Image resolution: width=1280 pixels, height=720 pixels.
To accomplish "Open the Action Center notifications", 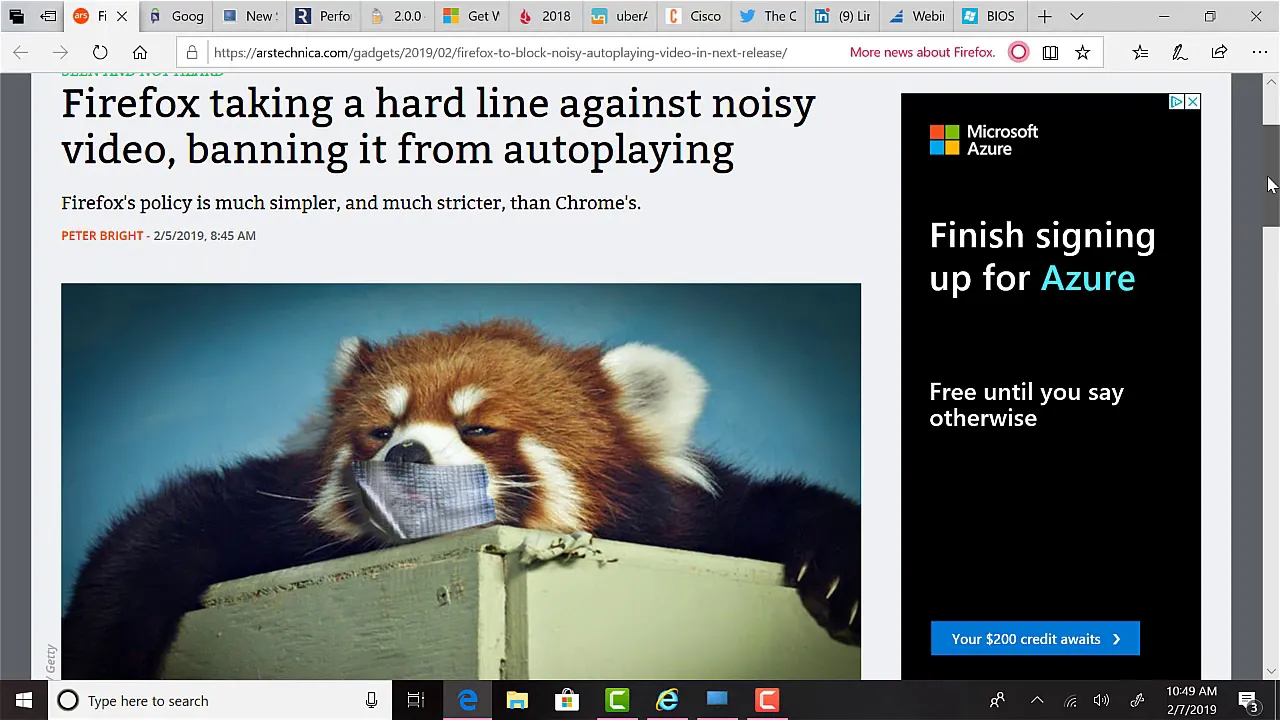I will [1248, 700].
